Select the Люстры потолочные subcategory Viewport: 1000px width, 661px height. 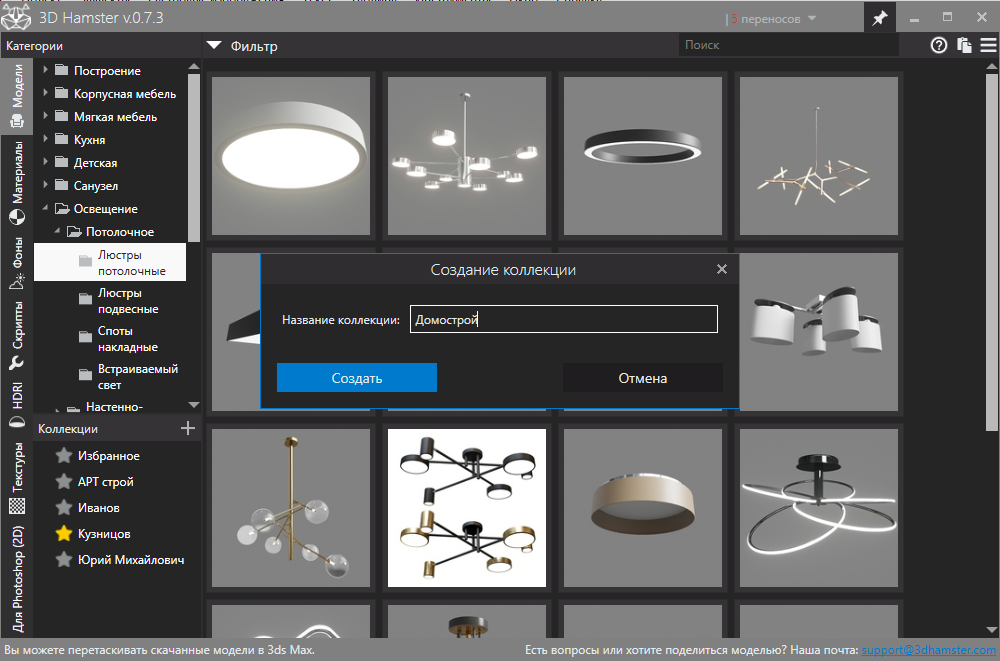point(110,262)
